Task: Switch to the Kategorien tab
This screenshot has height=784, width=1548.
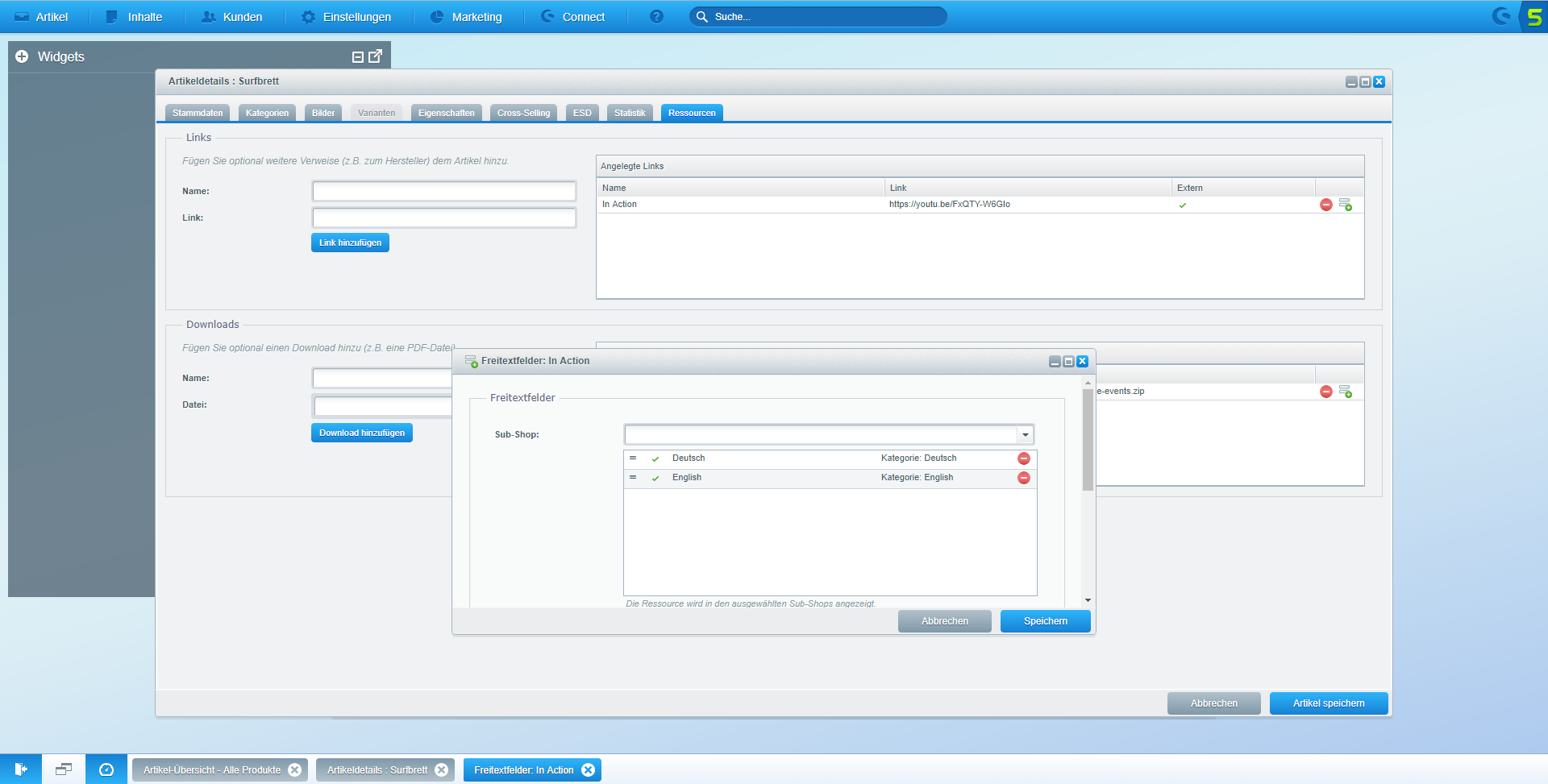Action: (x=267, y=113)
